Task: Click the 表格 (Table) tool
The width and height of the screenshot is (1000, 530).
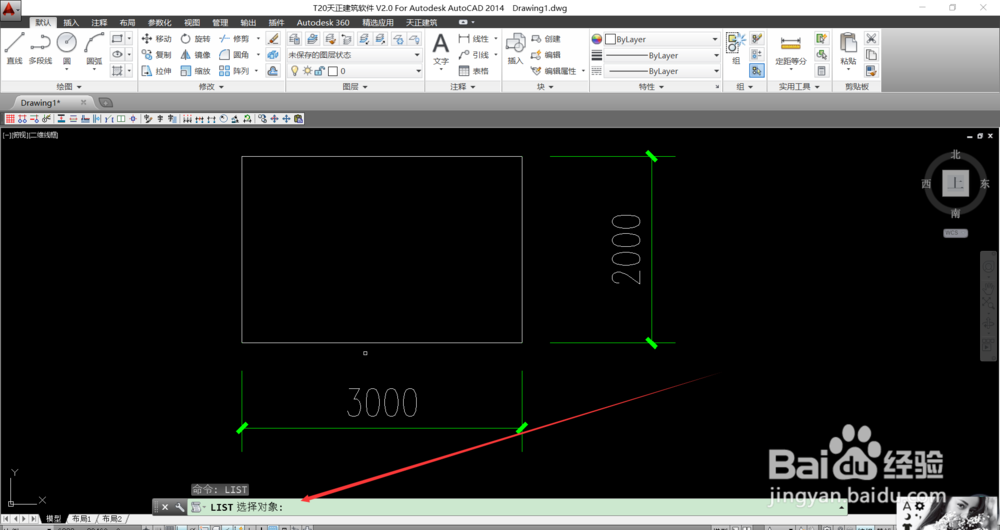Action: pos(473,71)
